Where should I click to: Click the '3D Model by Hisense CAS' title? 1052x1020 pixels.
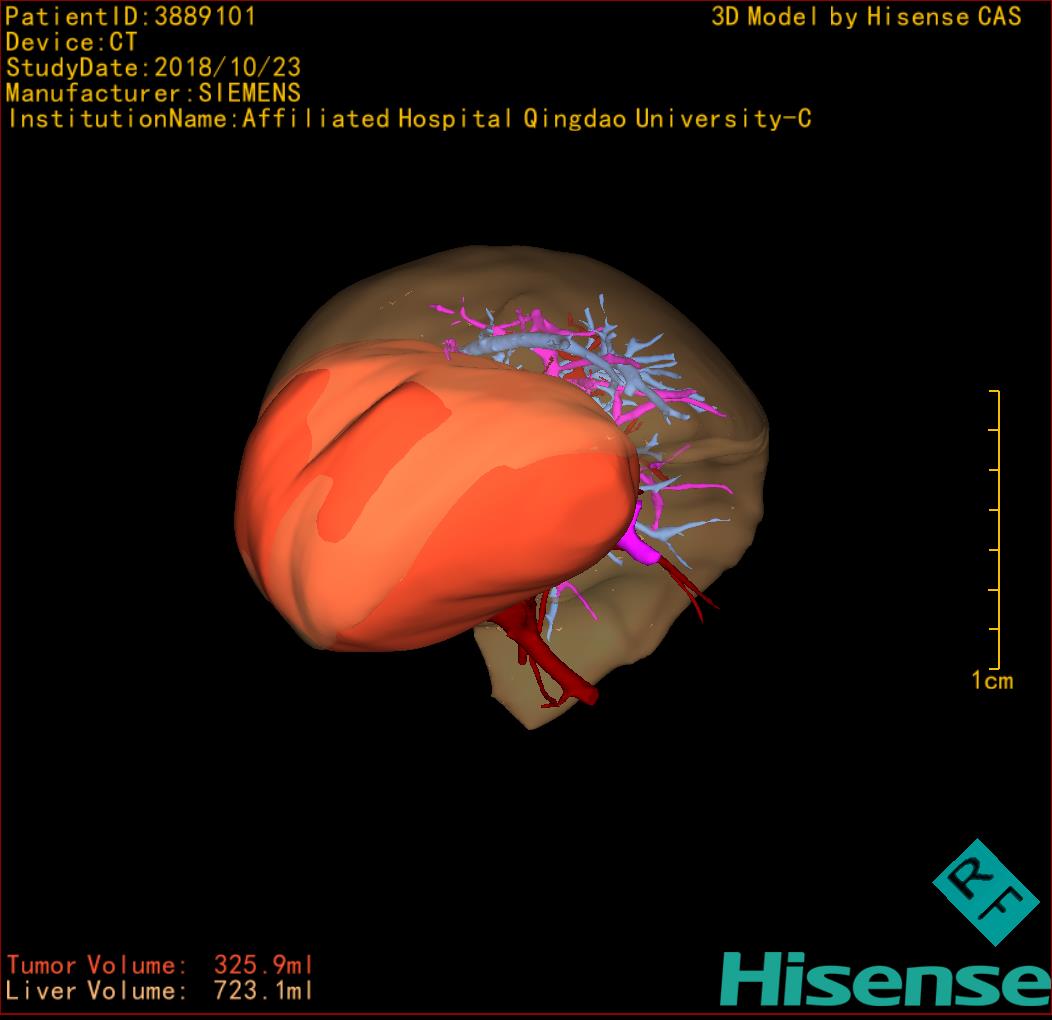pos(866,17)
